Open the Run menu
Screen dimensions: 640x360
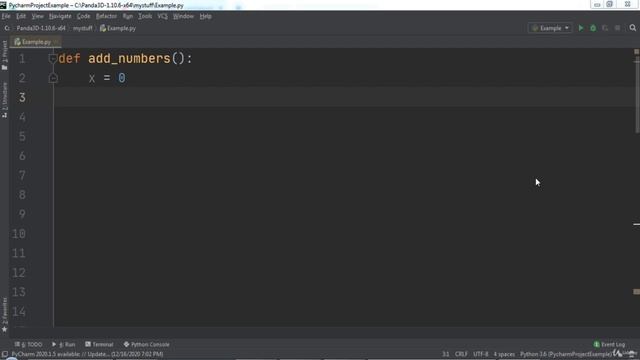(x=128, y=16)
